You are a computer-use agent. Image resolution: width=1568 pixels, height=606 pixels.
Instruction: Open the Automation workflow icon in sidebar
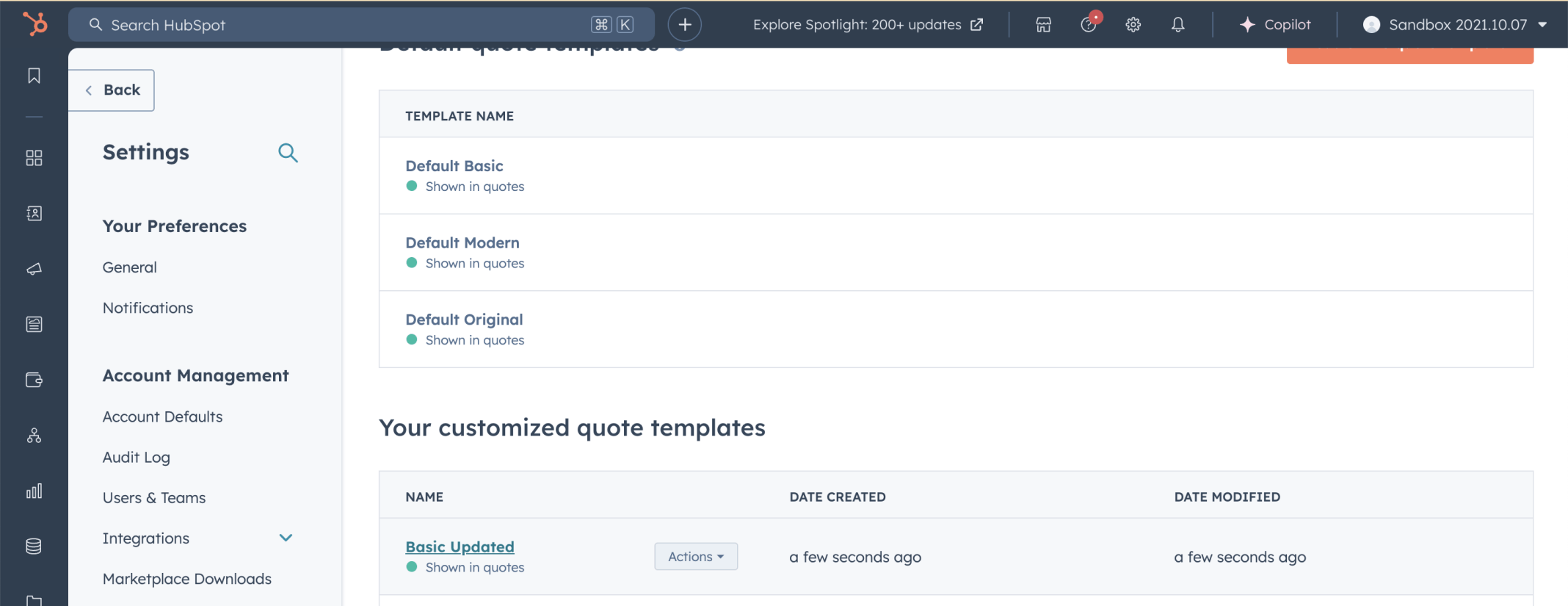pos(34,436)
